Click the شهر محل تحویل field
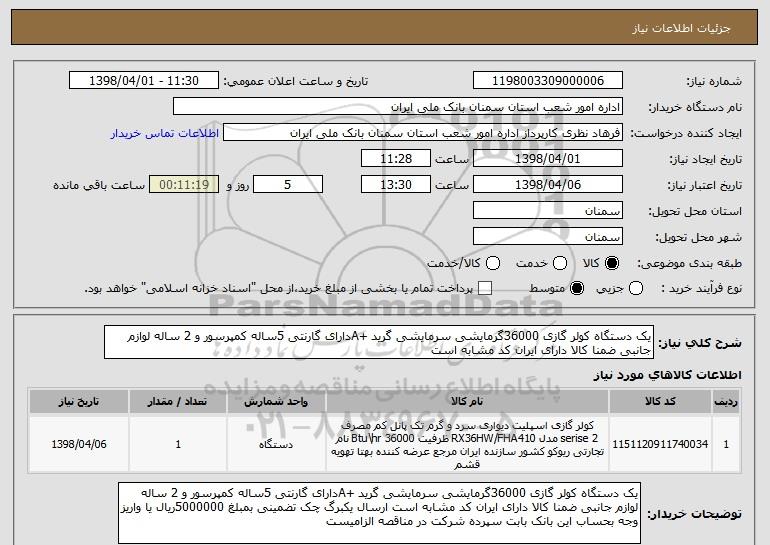 [x=548, y=237]
